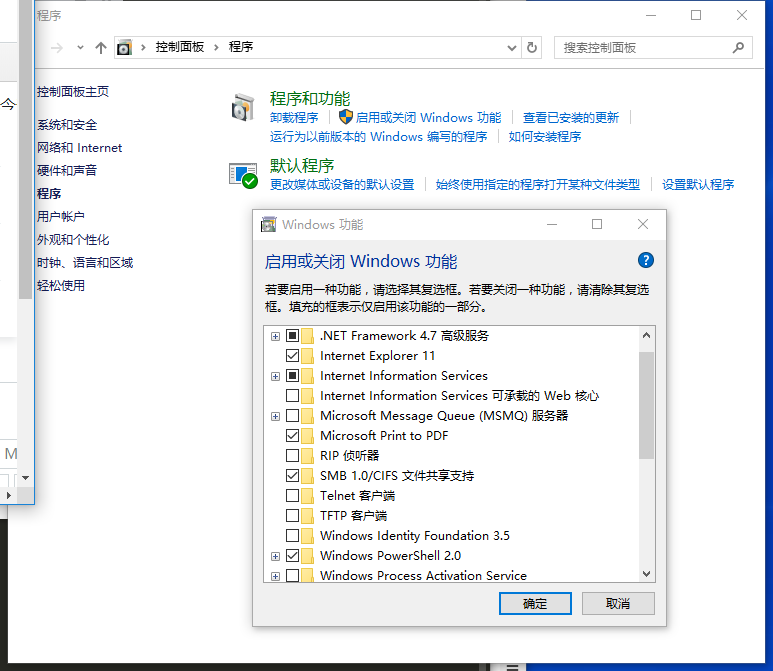
Task: Open 硬件和声音 category
Action: (67, 170)
